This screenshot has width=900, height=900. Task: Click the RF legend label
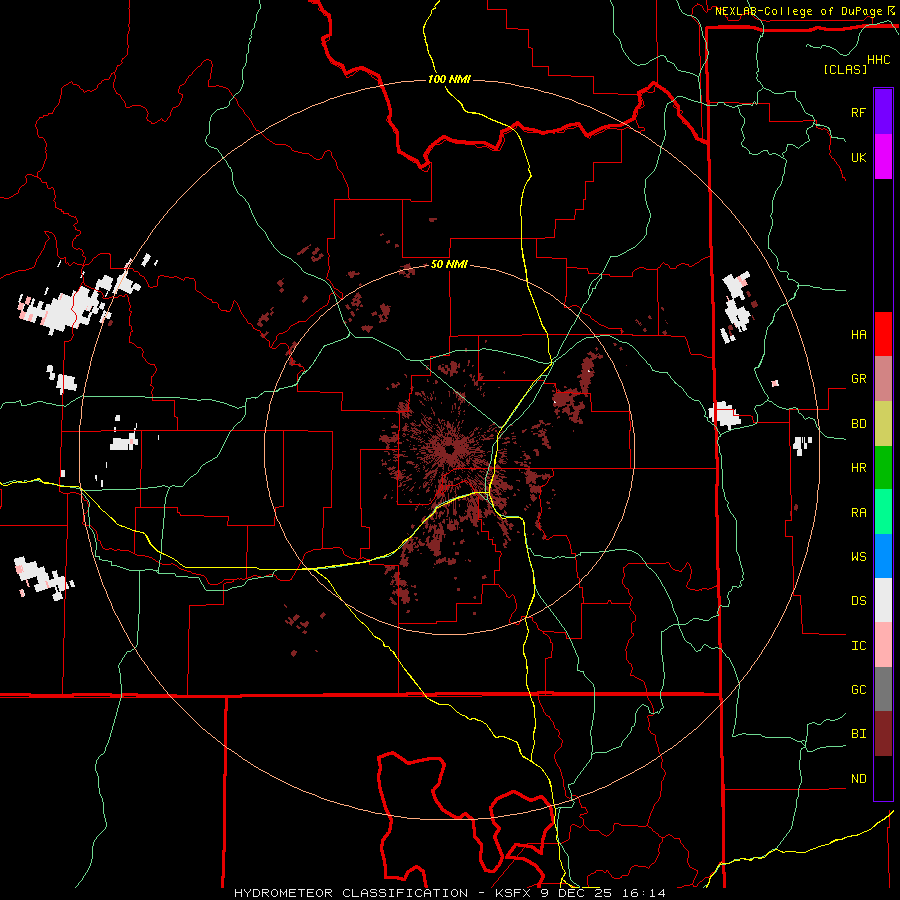click(x=858, y=112)
